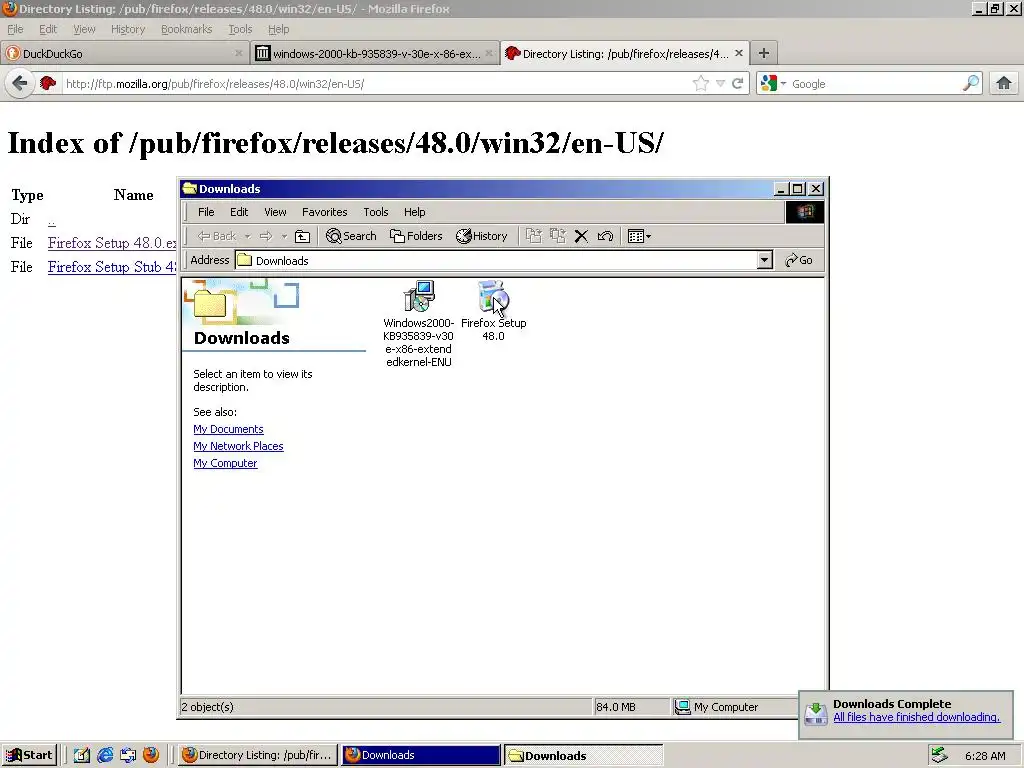Bookmark this page with star icon
Image resolution: width=1024 pixels, height=768 pixels.
tap(701, 84)
